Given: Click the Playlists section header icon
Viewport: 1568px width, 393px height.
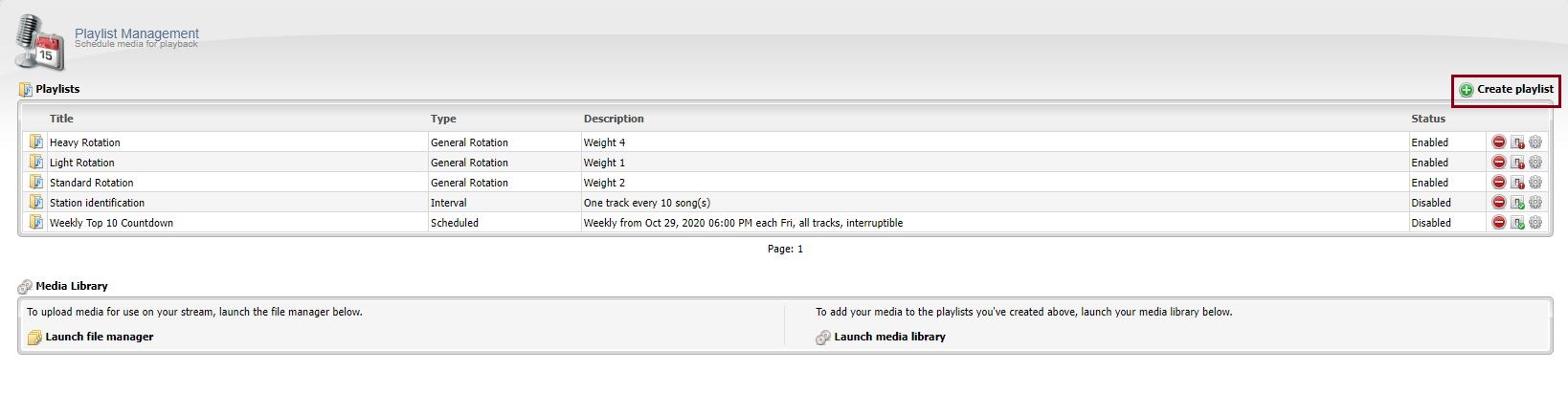Looking at the screenshot, I should click(26, 89).
